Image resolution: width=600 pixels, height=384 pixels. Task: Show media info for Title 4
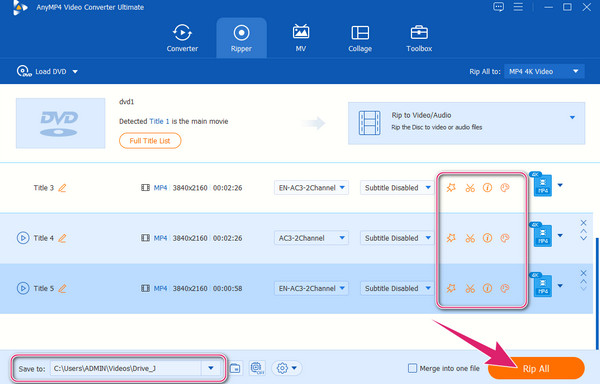[x=487, y=238]
